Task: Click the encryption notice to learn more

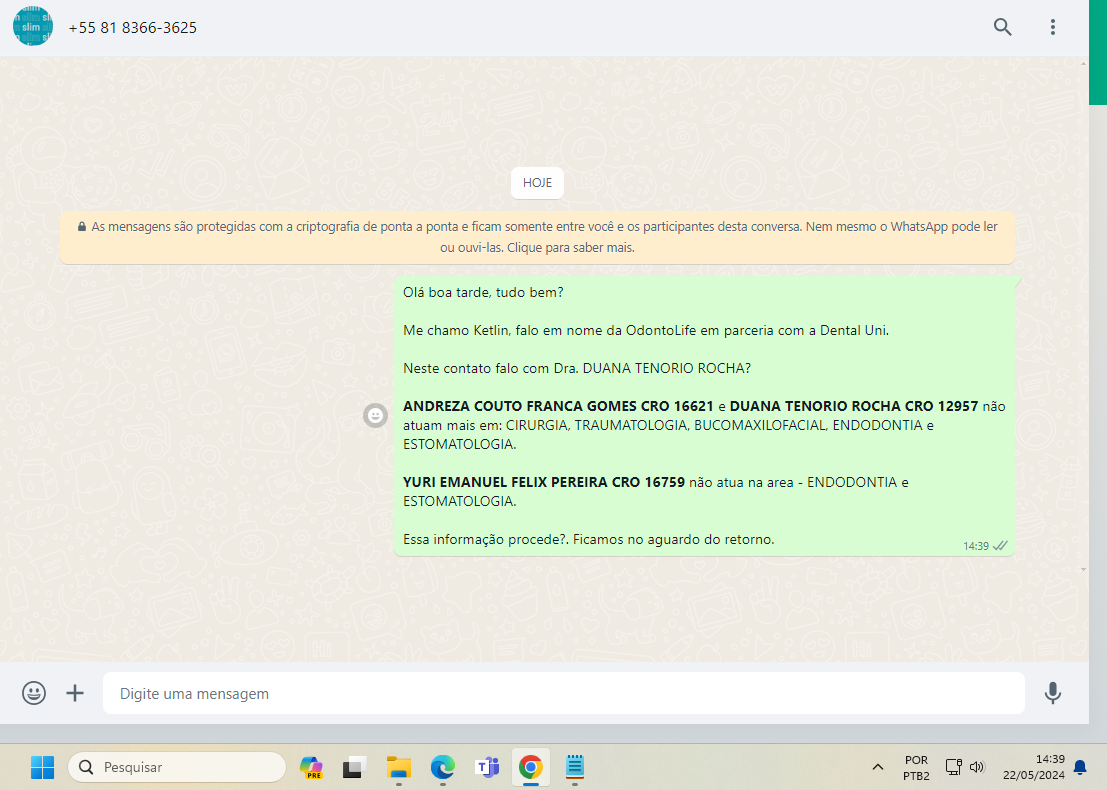Action: pyautogui.click(x=537, y=237)
